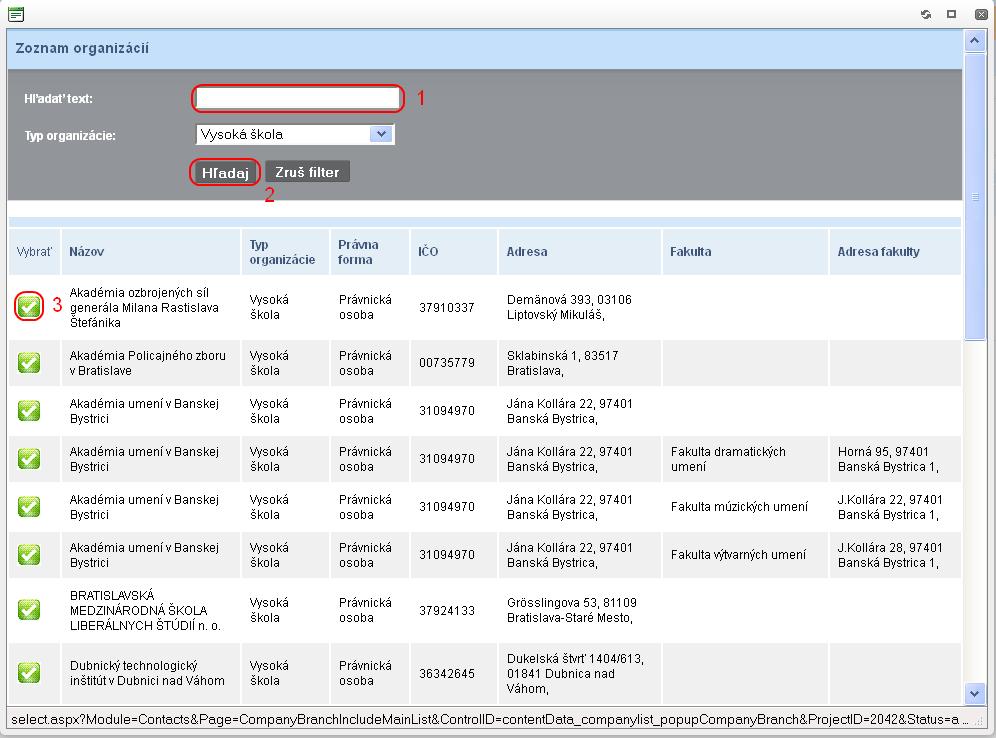Click the Právna forma column header
This screenshot has height=739, width=996.
pyautogui.click(x=358, y=252)
